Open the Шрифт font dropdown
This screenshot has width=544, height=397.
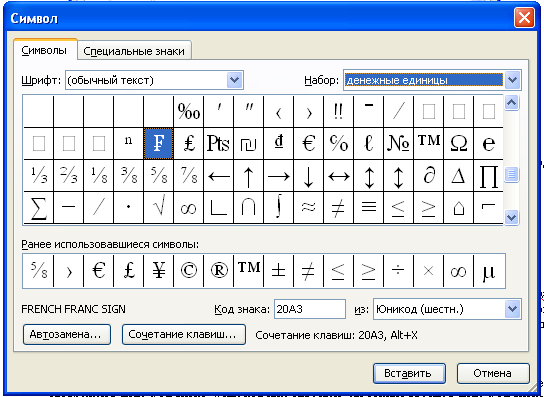[x=235, y=80]
